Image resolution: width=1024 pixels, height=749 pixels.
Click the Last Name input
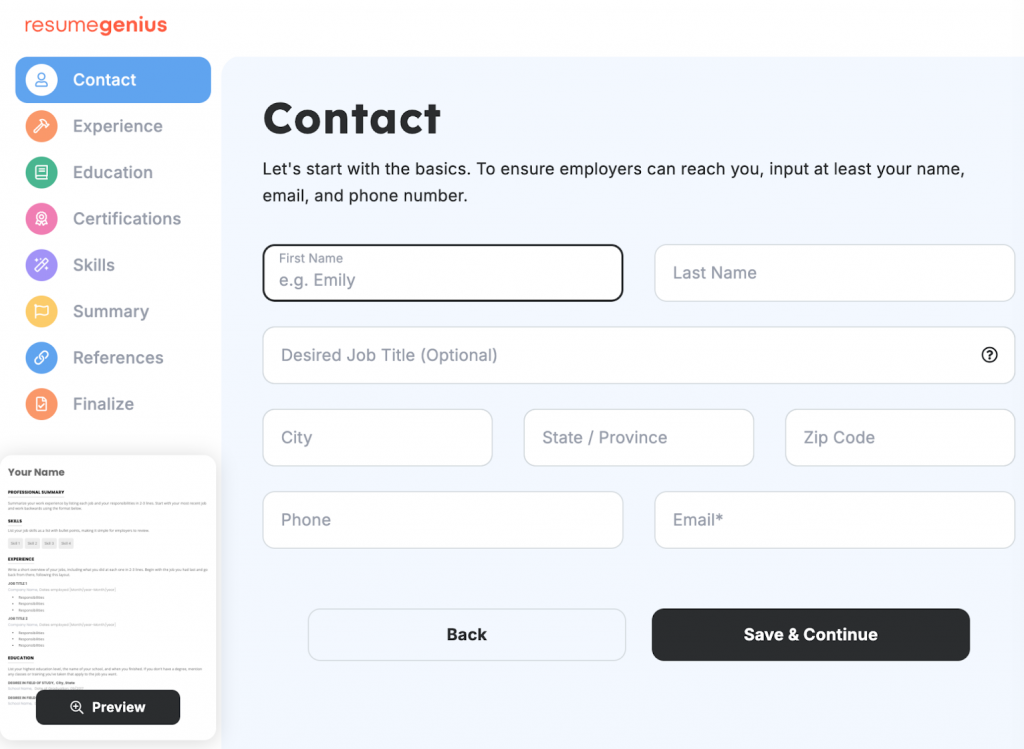coord(834,273)
